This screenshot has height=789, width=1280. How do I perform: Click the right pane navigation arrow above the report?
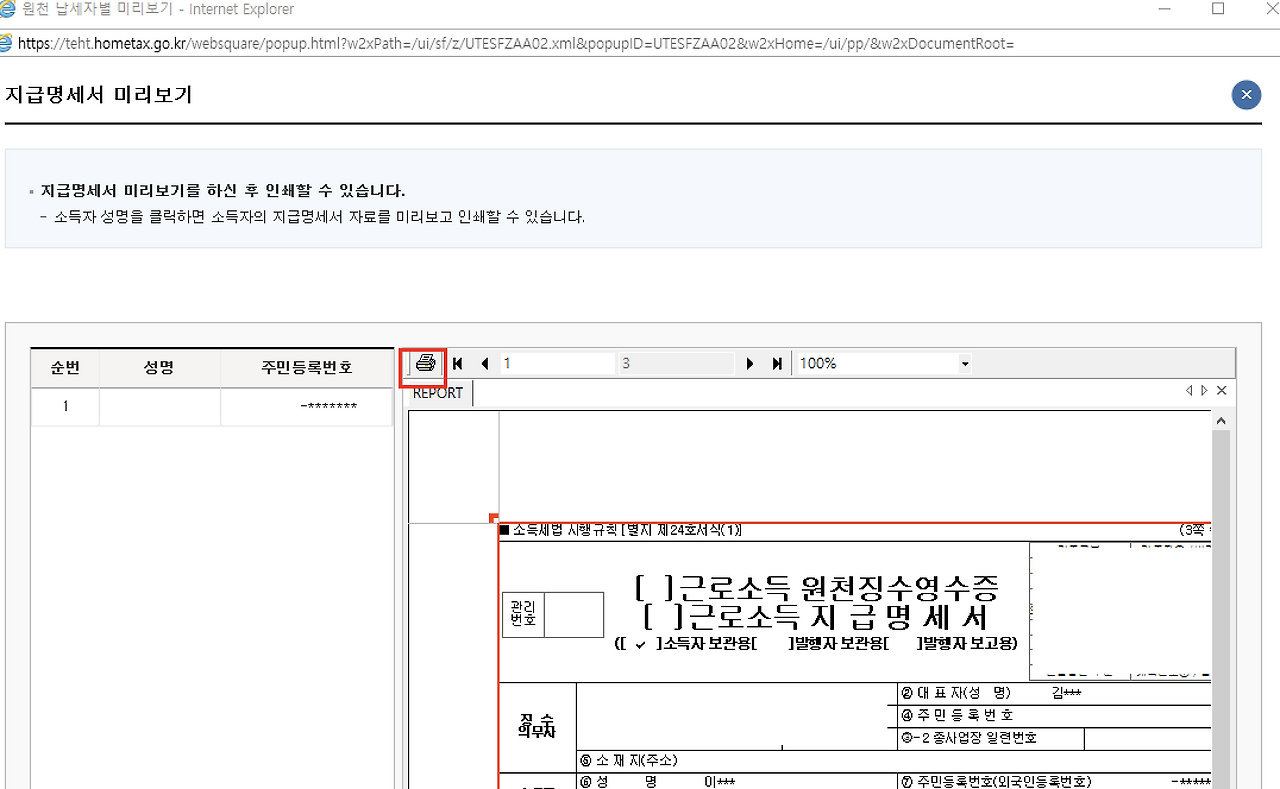pos(1204,391)
